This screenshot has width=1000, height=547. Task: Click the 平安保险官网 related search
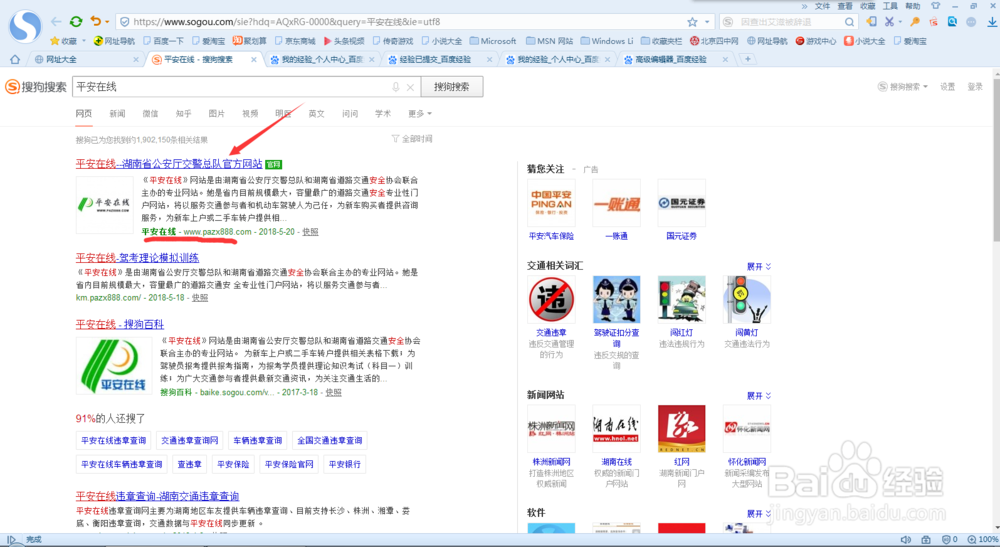coord(289,464)
